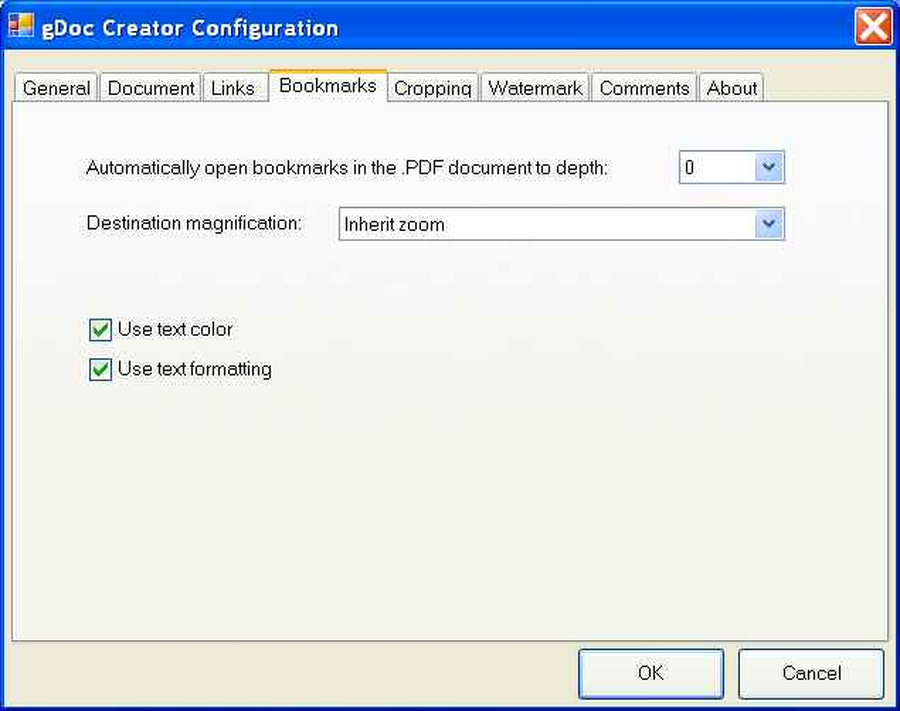The image size is (900, 711).
Task: Switch to the General tab
Action: 56,88
